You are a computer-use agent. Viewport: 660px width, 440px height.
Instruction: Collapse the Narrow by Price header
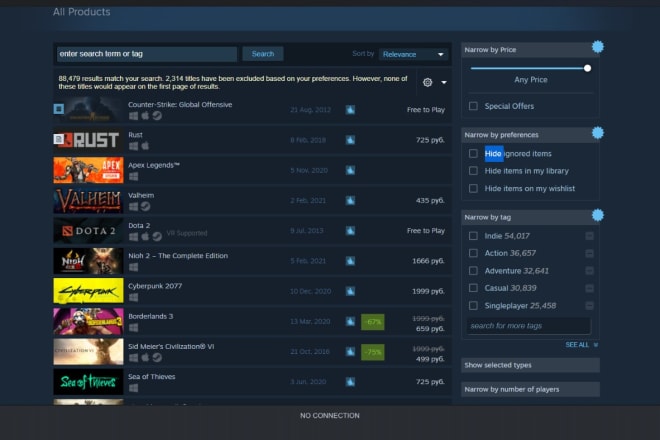click(x=530, y=50)
